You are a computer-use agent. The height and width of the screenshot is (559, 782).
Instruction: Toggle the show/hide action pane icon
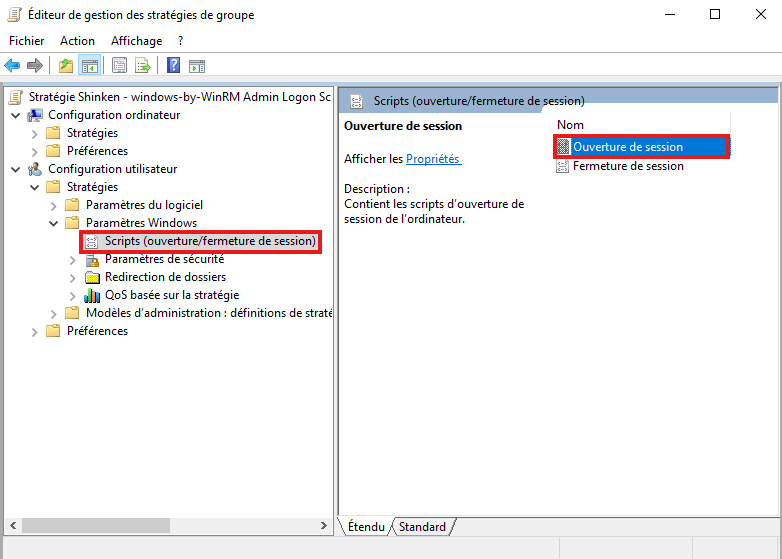tap(197, 66)
